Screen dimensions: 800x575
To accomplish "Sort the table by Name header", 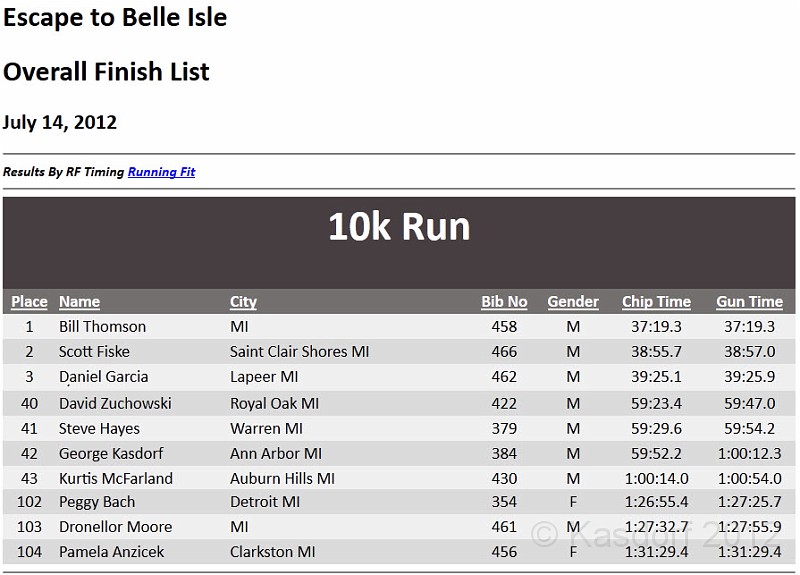I will 79,302.
